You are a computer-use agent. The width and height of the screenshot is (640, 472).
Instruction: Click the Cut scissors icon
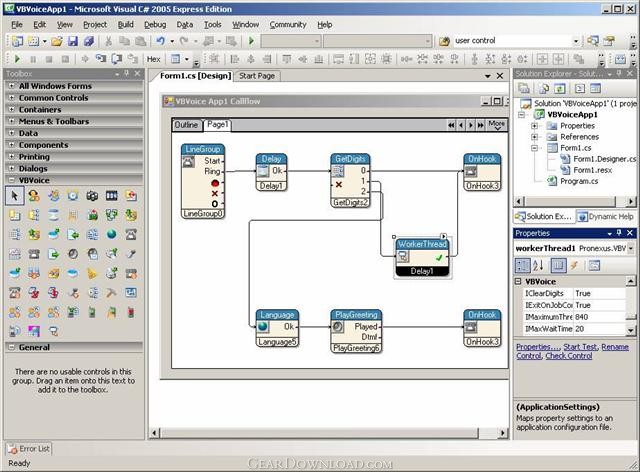pos(107,41)
